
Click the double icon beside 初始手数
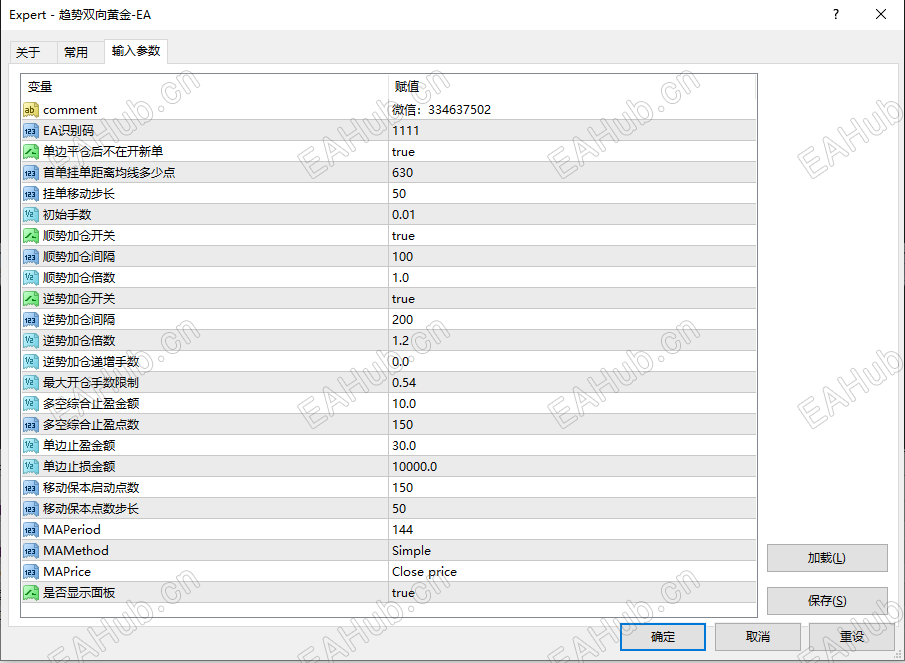pos(31,215)
